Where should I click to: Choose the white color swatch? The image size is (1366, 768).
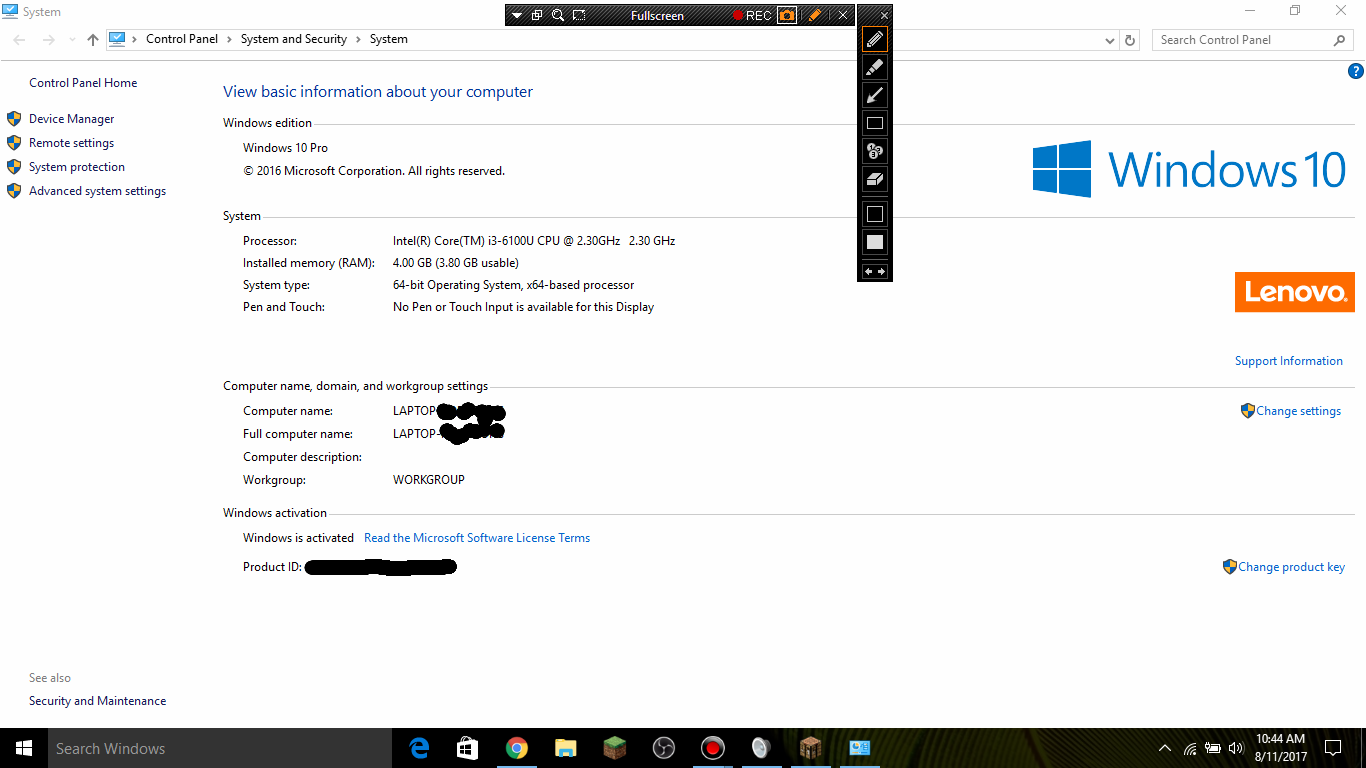(875, 242)
